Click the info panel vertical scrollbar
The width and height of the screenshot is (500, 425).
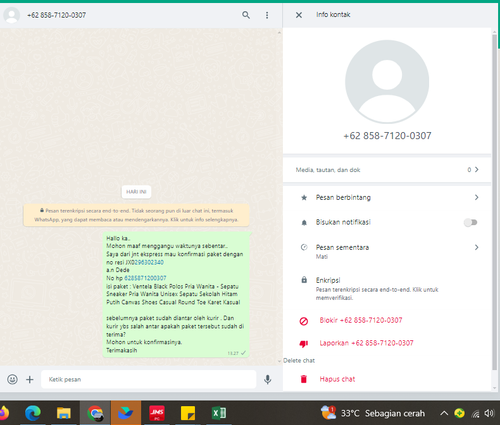pyautogui.click(x=494, y=202)
